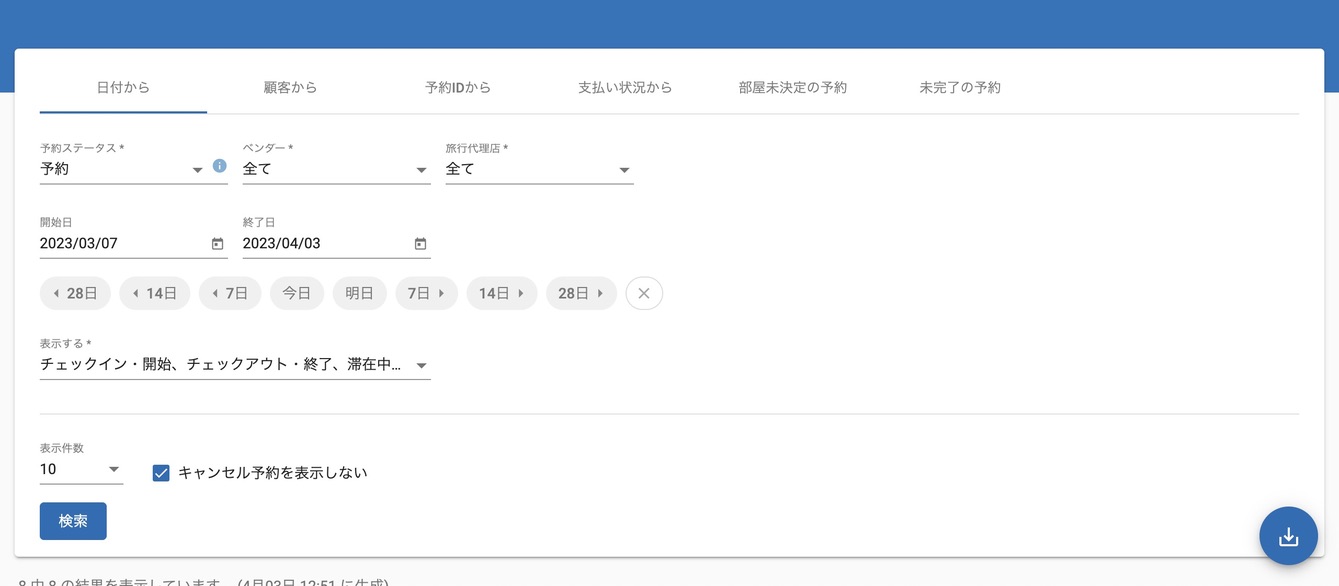Screen dimensions: 1339x586
Task: Shift dates back with the 28日 chip
Action: (76, 294)
